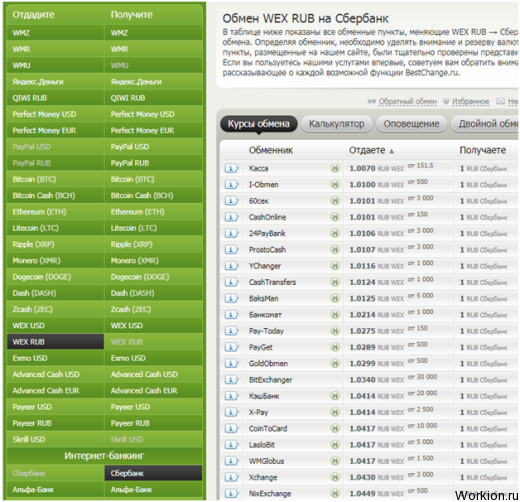
Task: Open info icon for Касса exchanger
Action: (231, 168)
